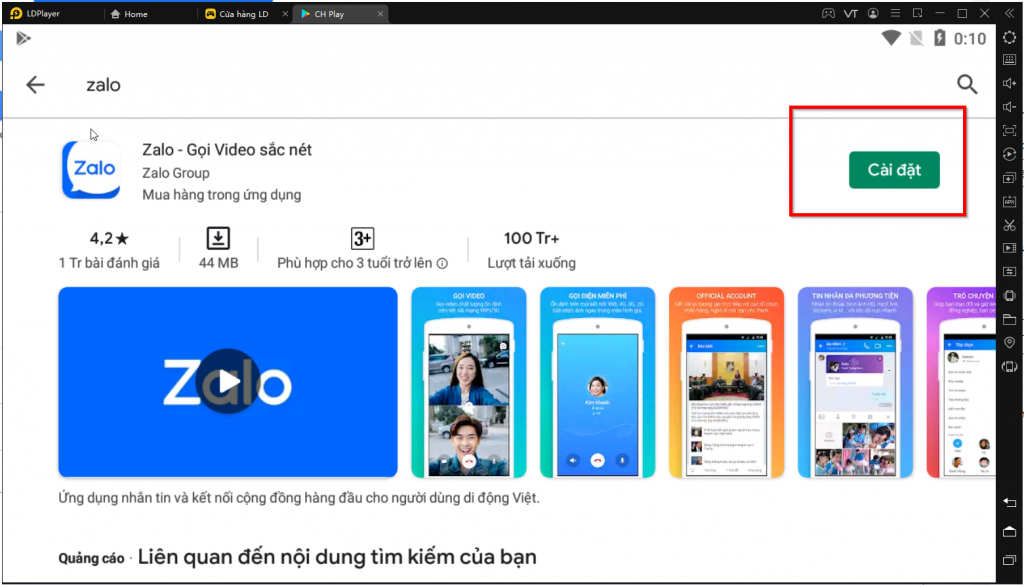Image resolution: width=1024 pixels, height=585 pixels.
Task: Click the zalo search query field
Action: click(103, 85)
